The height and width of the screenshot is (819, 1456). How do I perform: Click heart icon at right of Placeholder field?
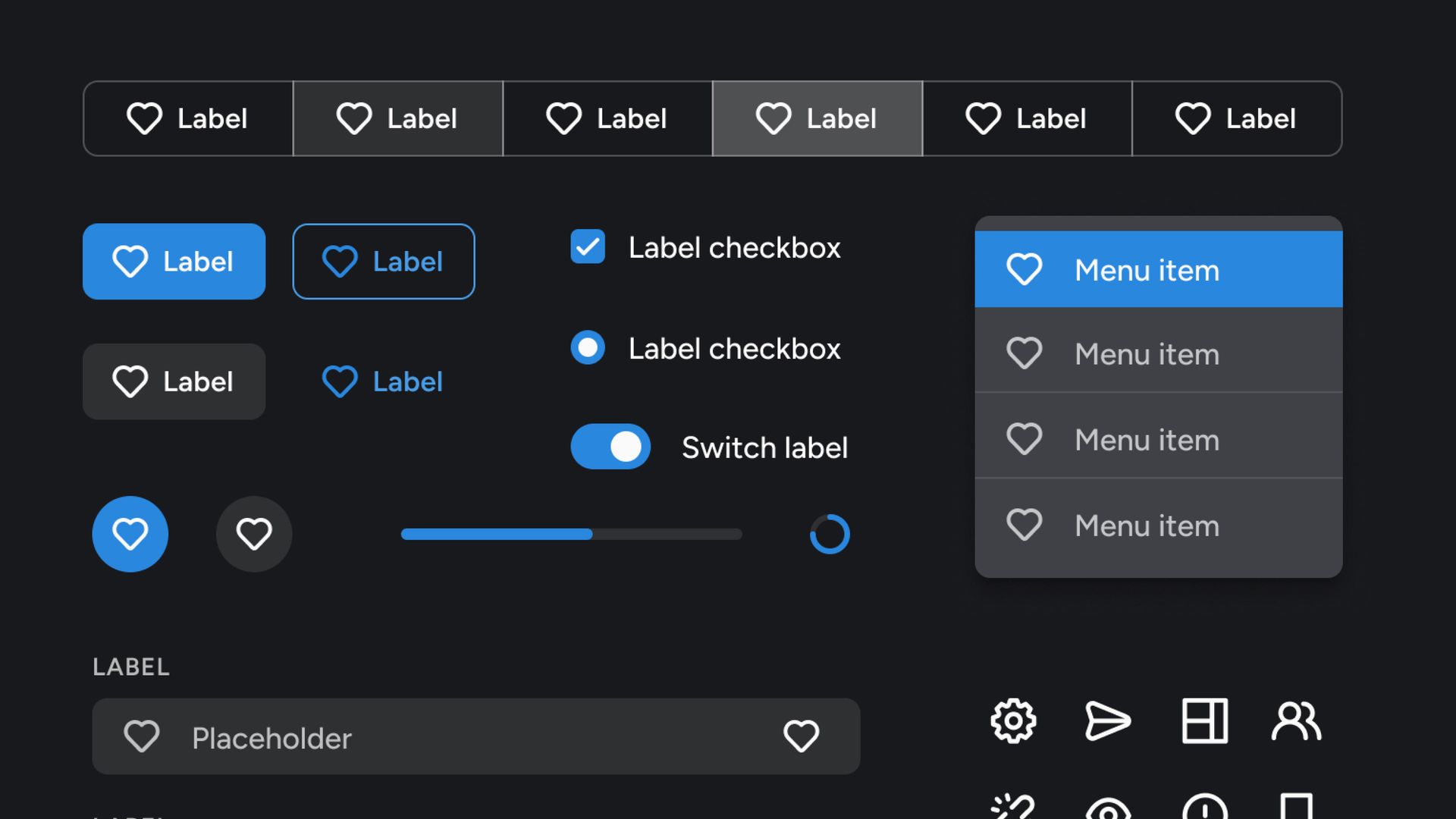point(801,736)
